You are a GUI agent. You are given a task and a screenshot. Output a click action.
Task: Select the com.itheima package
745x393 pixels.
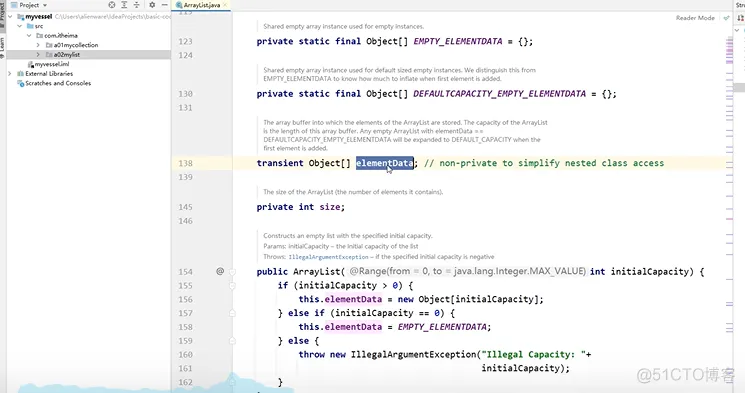[61, 36]
